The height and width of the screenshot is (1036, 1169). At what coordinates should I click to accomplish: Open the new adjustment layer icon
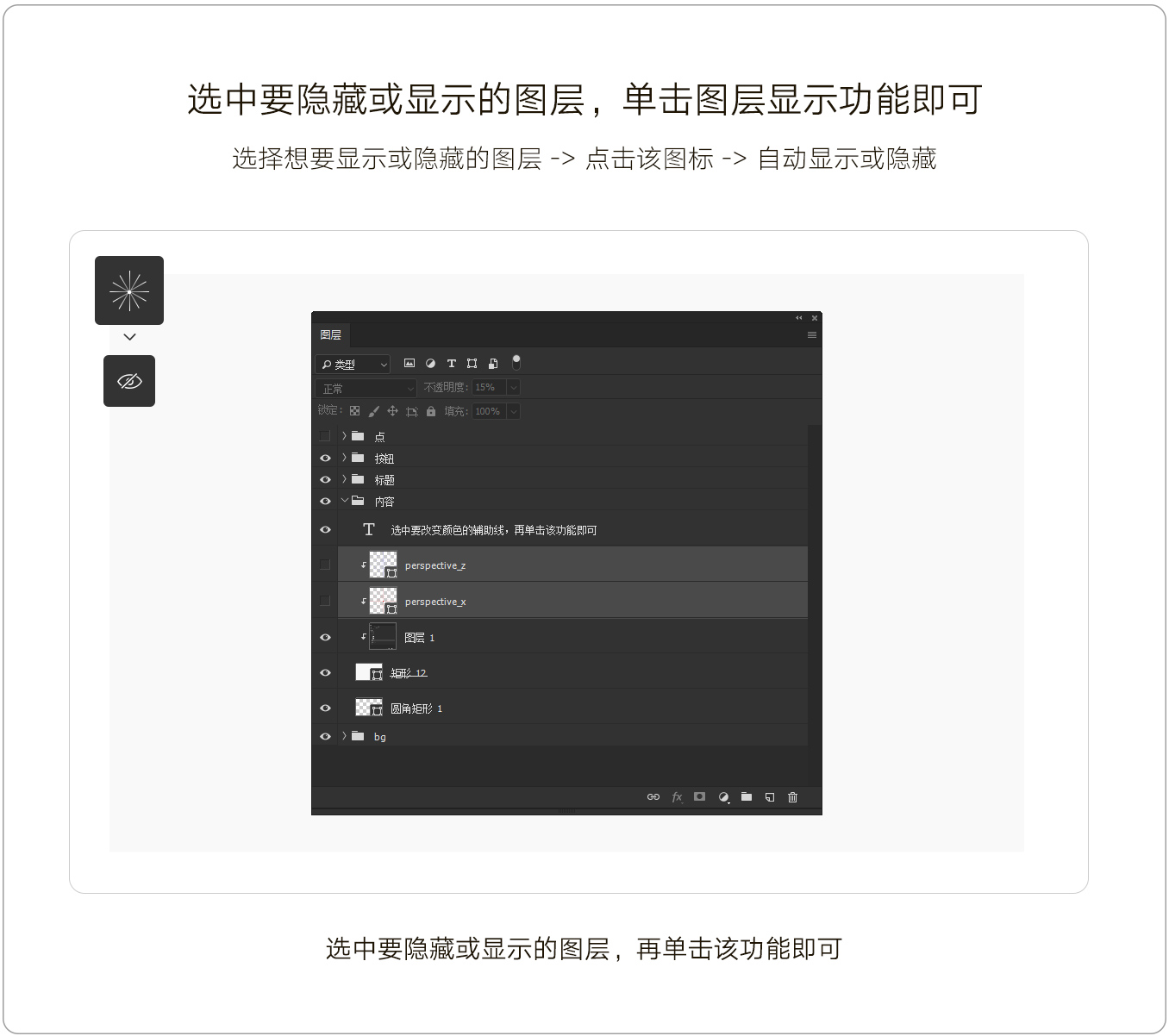tap(723, 797)
